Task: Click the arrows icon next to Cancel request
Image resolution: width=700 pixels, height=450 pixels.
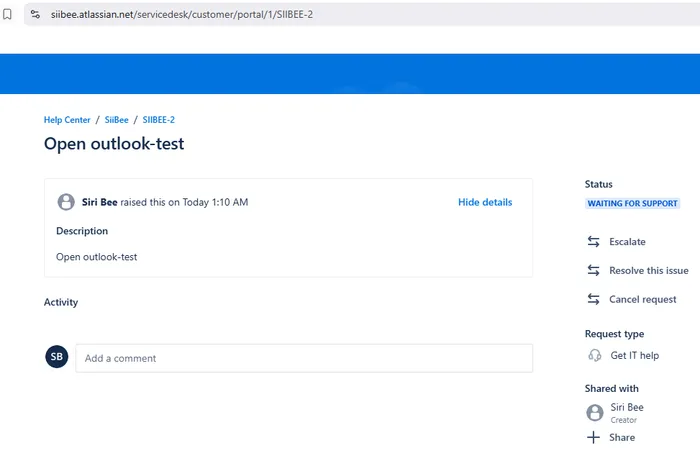Action: pyautogui.click(x=593, y=299)
